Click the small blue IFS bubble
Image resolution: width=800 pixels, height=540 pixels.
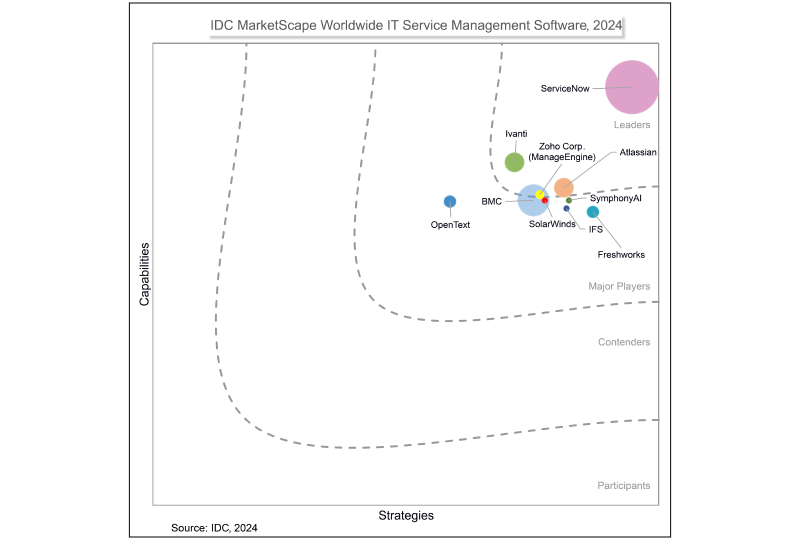tap(566, 208)
